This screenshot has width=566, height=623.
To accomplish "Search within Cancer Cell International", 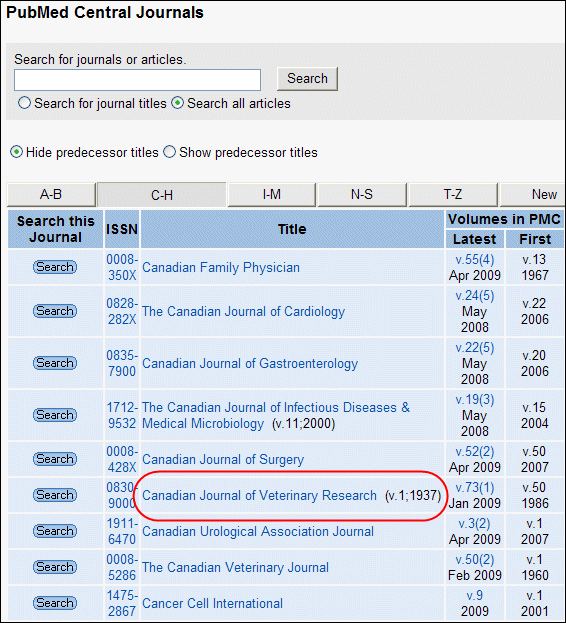I will pos(55,604).
